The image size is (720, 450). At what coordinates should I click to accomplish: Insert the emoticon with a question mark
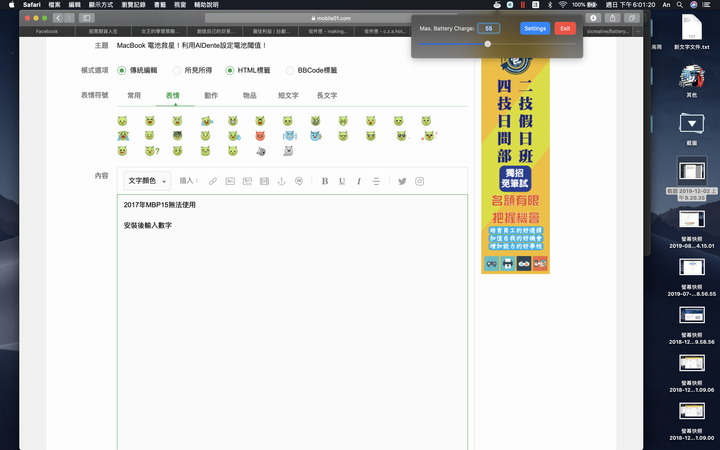click(x=152, y=151)
